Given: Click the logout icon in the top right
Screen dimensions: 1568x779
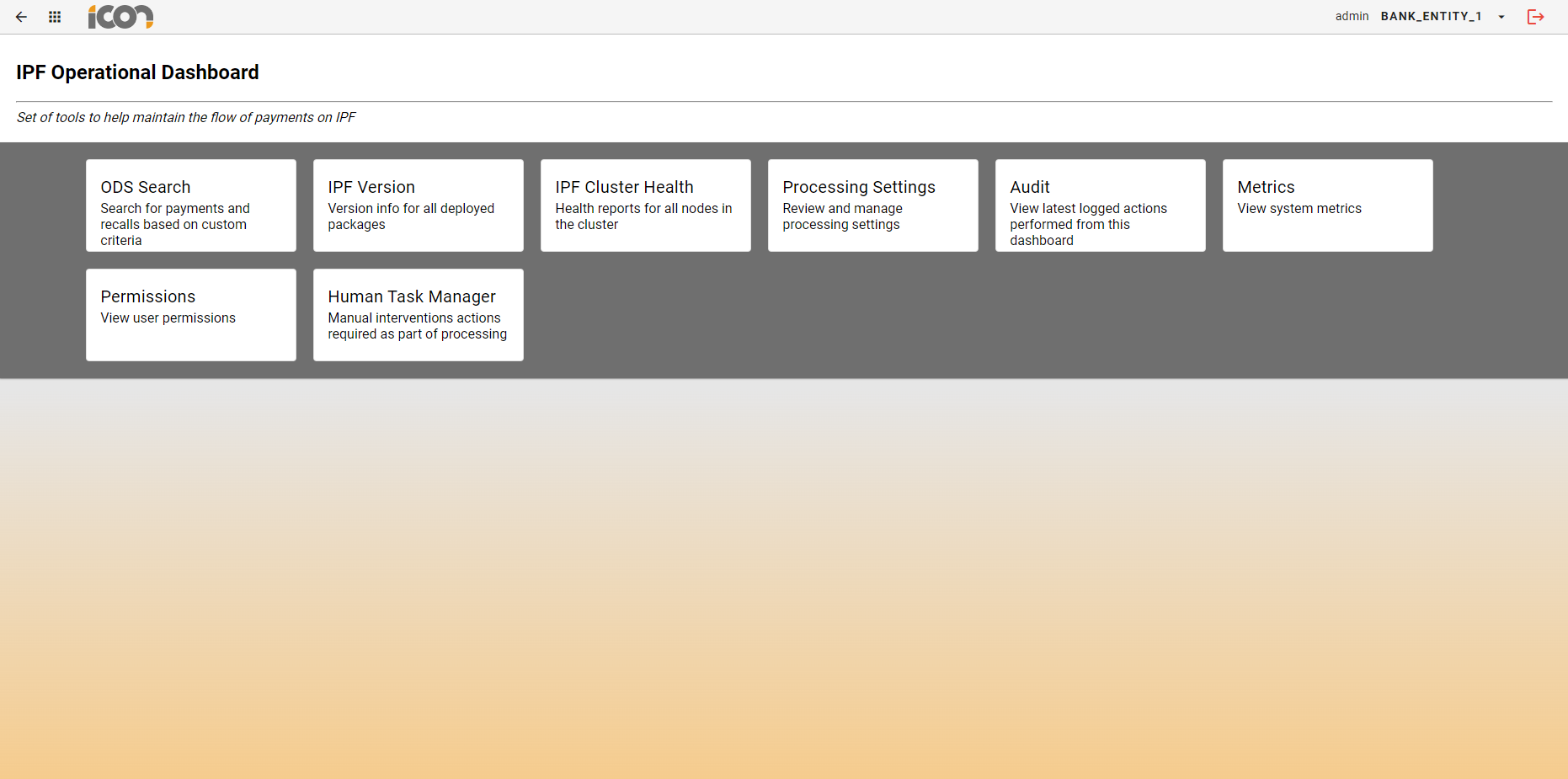Looking at the screenshot, I should [x=1535, y=16].
